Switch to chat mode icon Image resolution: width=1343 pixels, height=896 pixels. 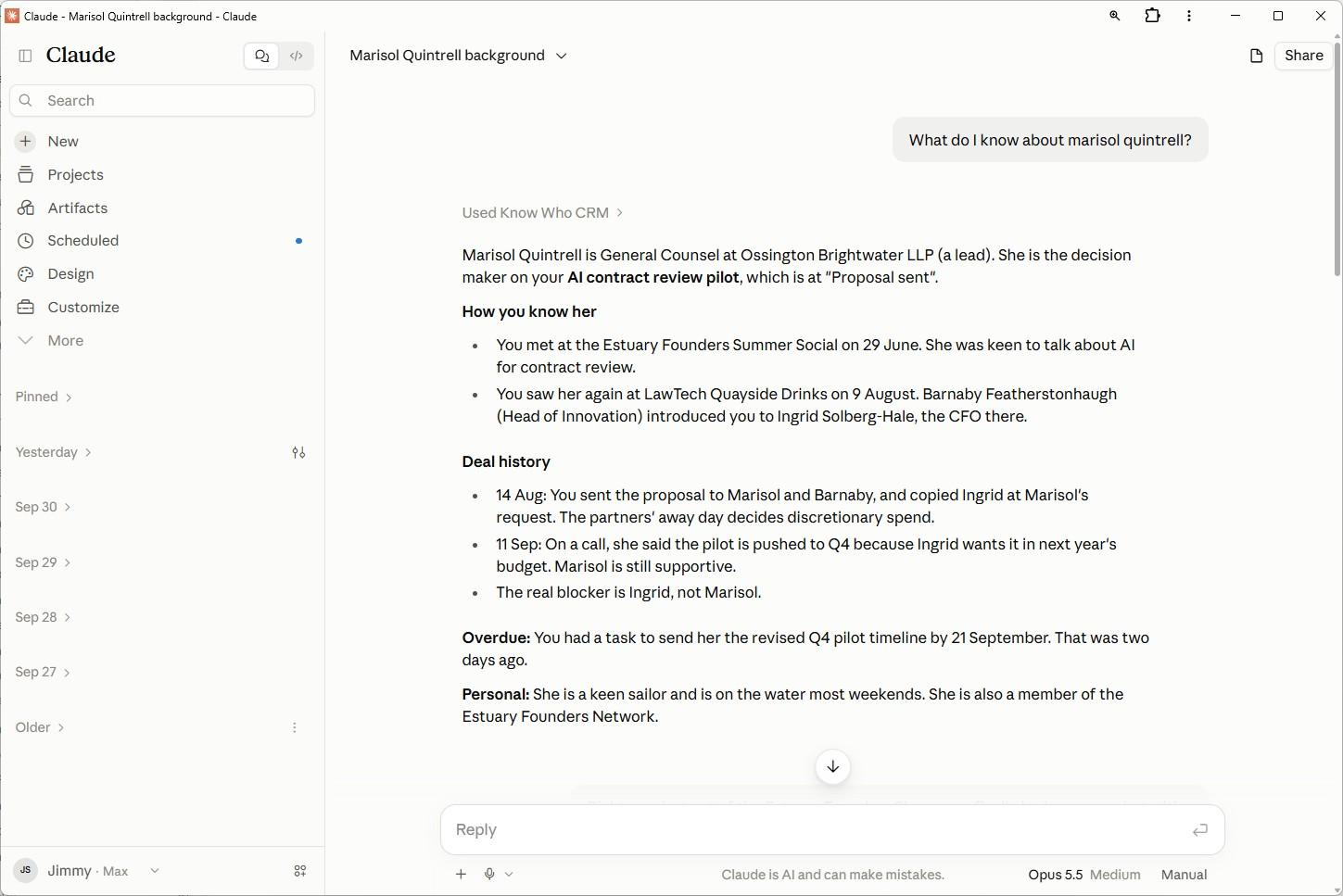pos(262,56)
